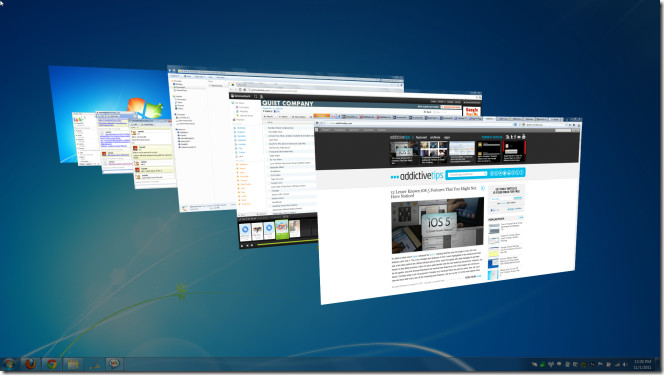
Task: Open Google Talk from the taskbar
Action: [114, 364]
